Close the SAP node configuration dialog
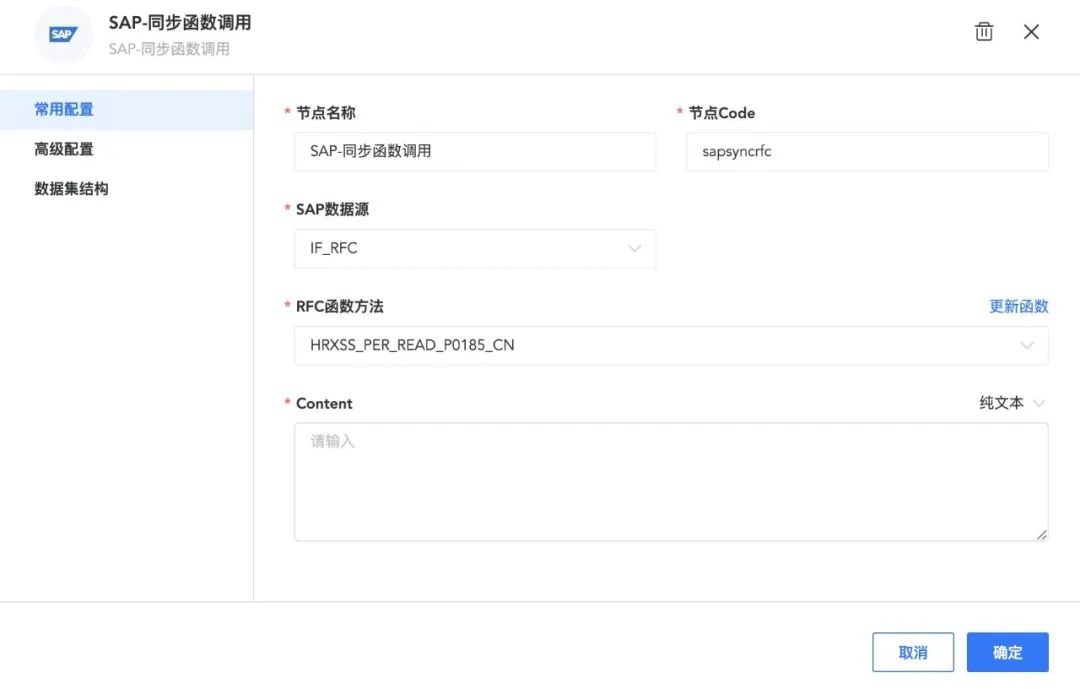Screen dimensions: 1080x689 tap(1031, 32)
